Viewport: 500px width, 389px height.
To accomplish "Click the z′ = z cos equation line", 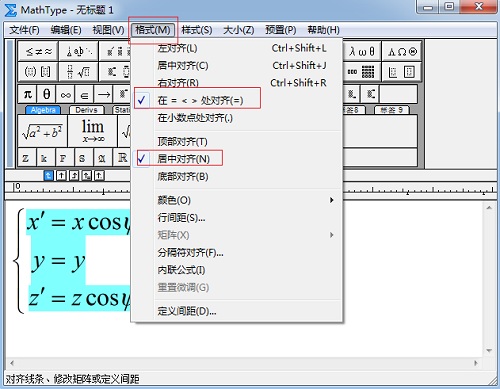I will coord(79,298).
